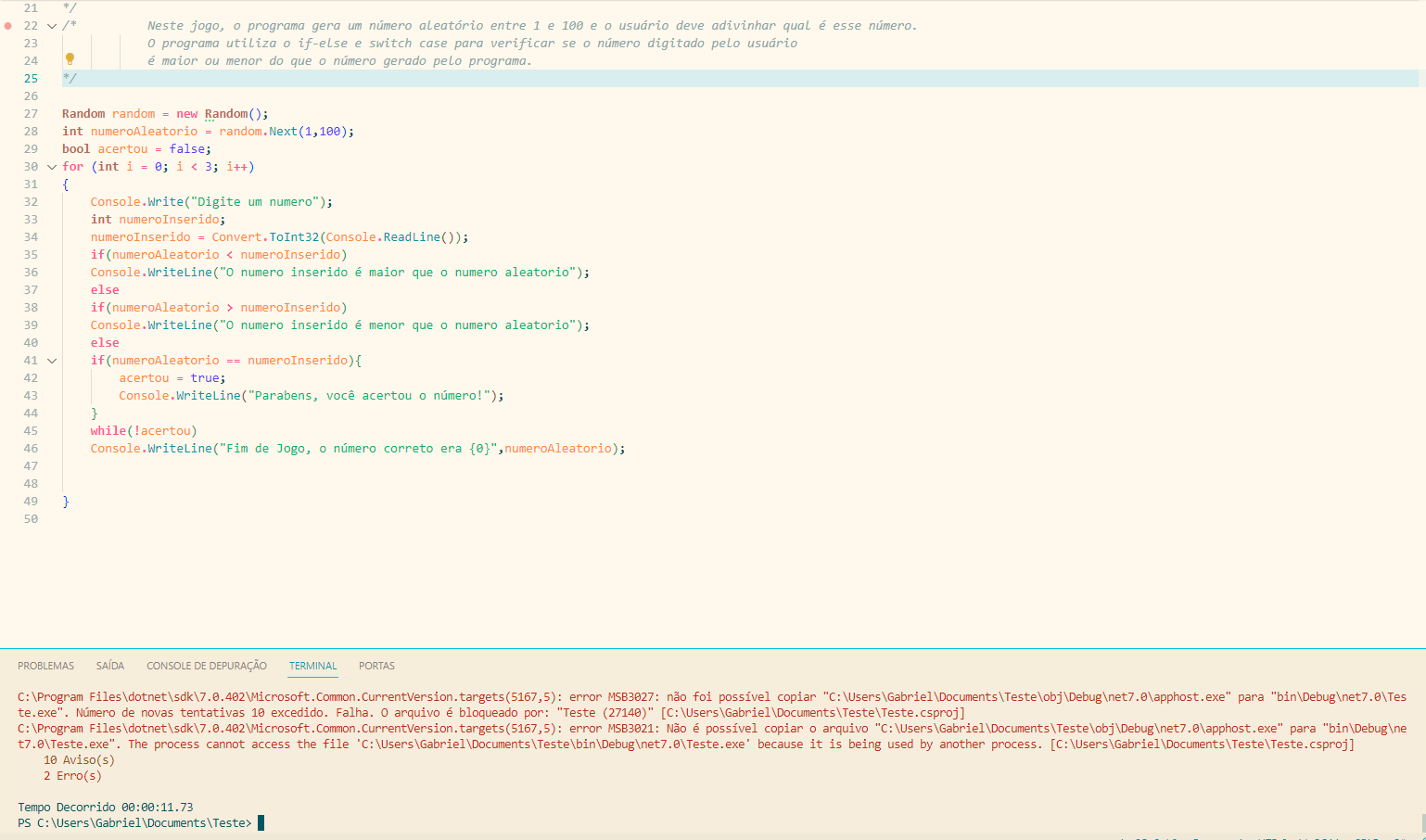Remove the breakpoint dot on line 22

click(8, 26)
